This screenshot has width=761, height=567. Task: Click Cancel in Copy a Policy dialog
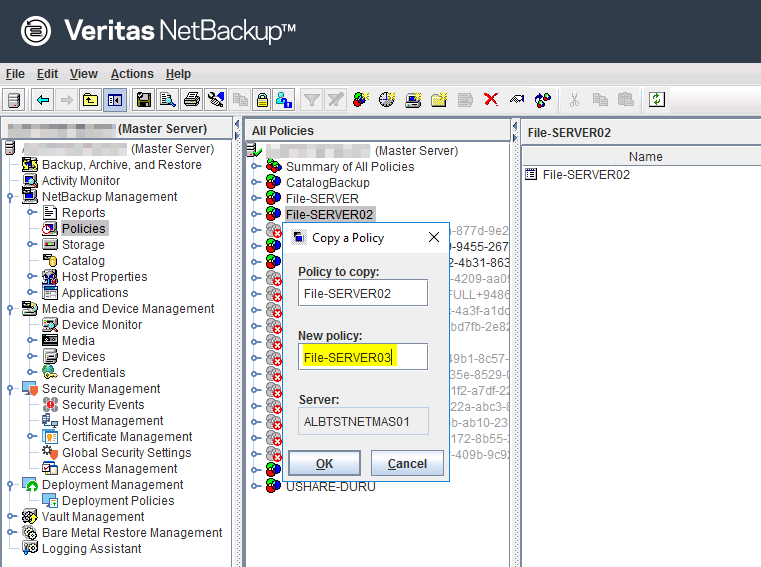click(407, 463)
